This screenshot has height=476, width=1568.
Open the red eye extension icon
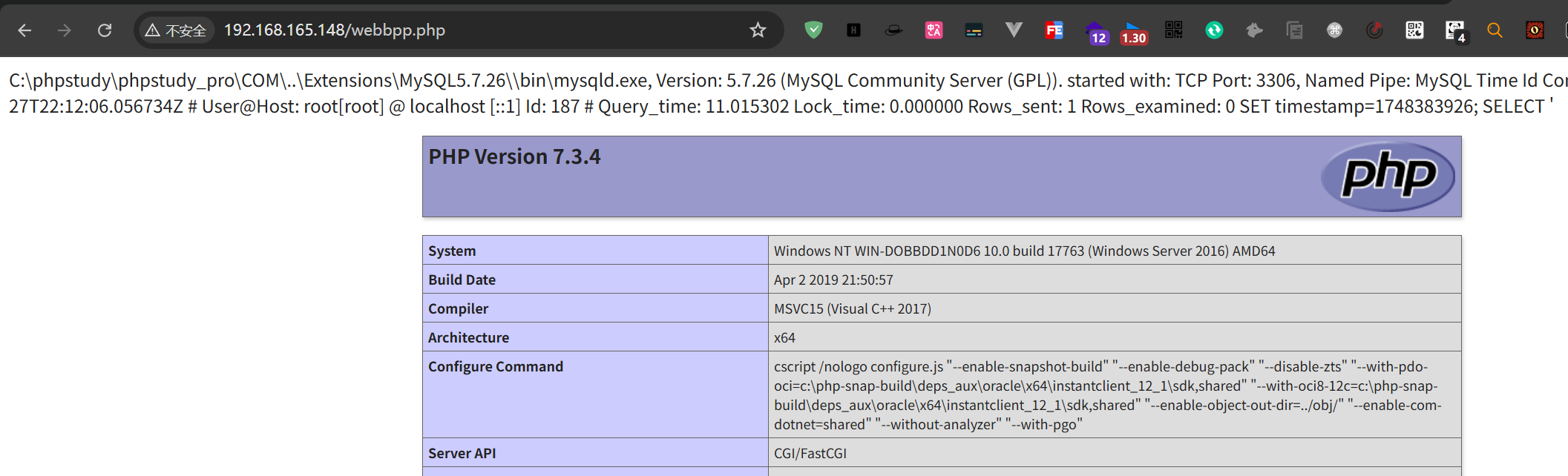(1535, 30)
